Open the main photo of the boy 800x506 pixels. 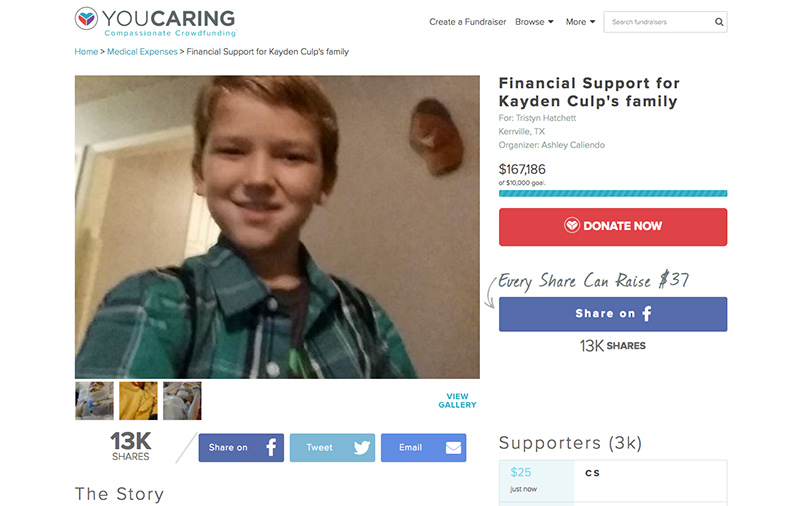click(277, 227)
